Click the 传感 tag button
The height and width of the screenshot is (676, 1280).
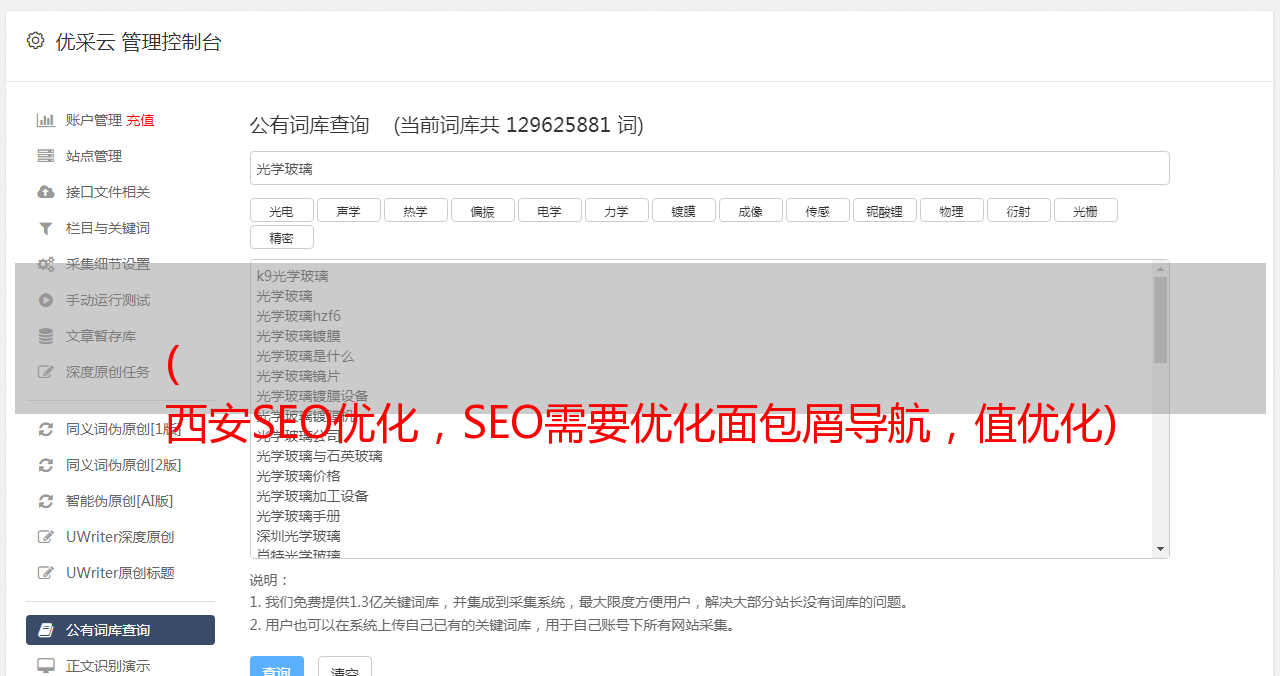817,210
